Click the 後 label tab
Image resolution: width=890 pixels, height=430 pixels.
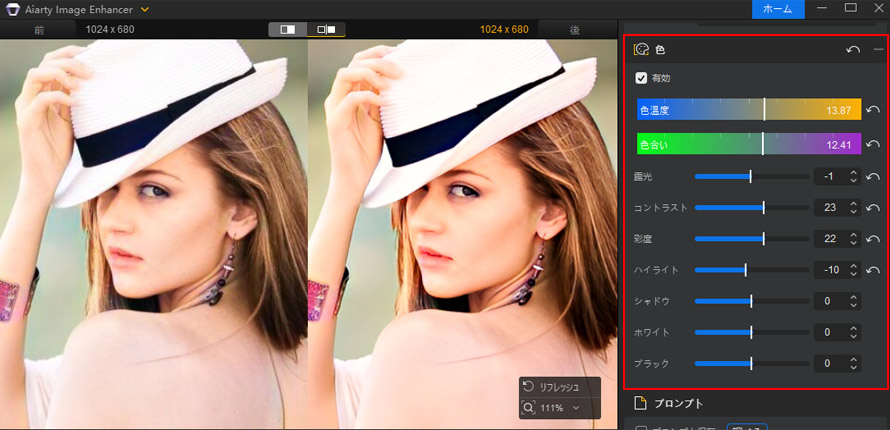[575, 30]
